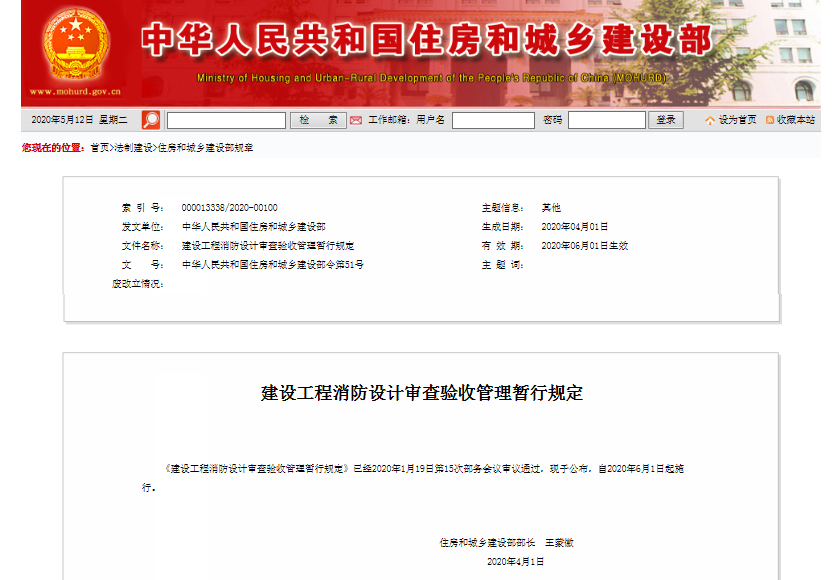
Task: Click the orange search magnifier icon
Action: (151, 120)
